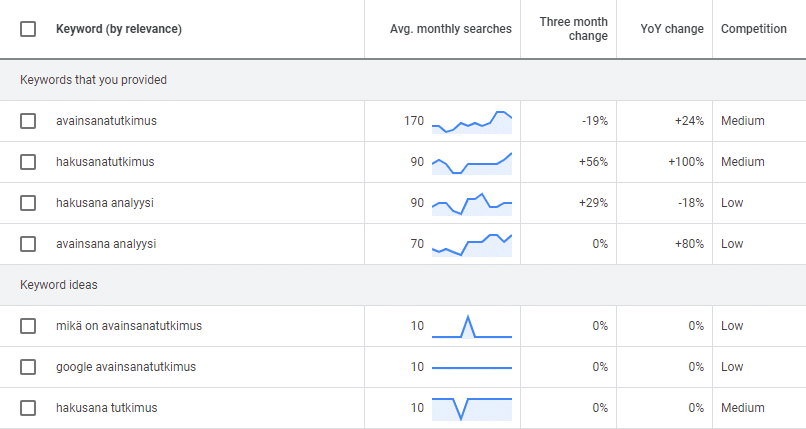Click the -18% YoY change value
Screen dimensions: 806x429
pyautogui.click(x=691, y=203)
